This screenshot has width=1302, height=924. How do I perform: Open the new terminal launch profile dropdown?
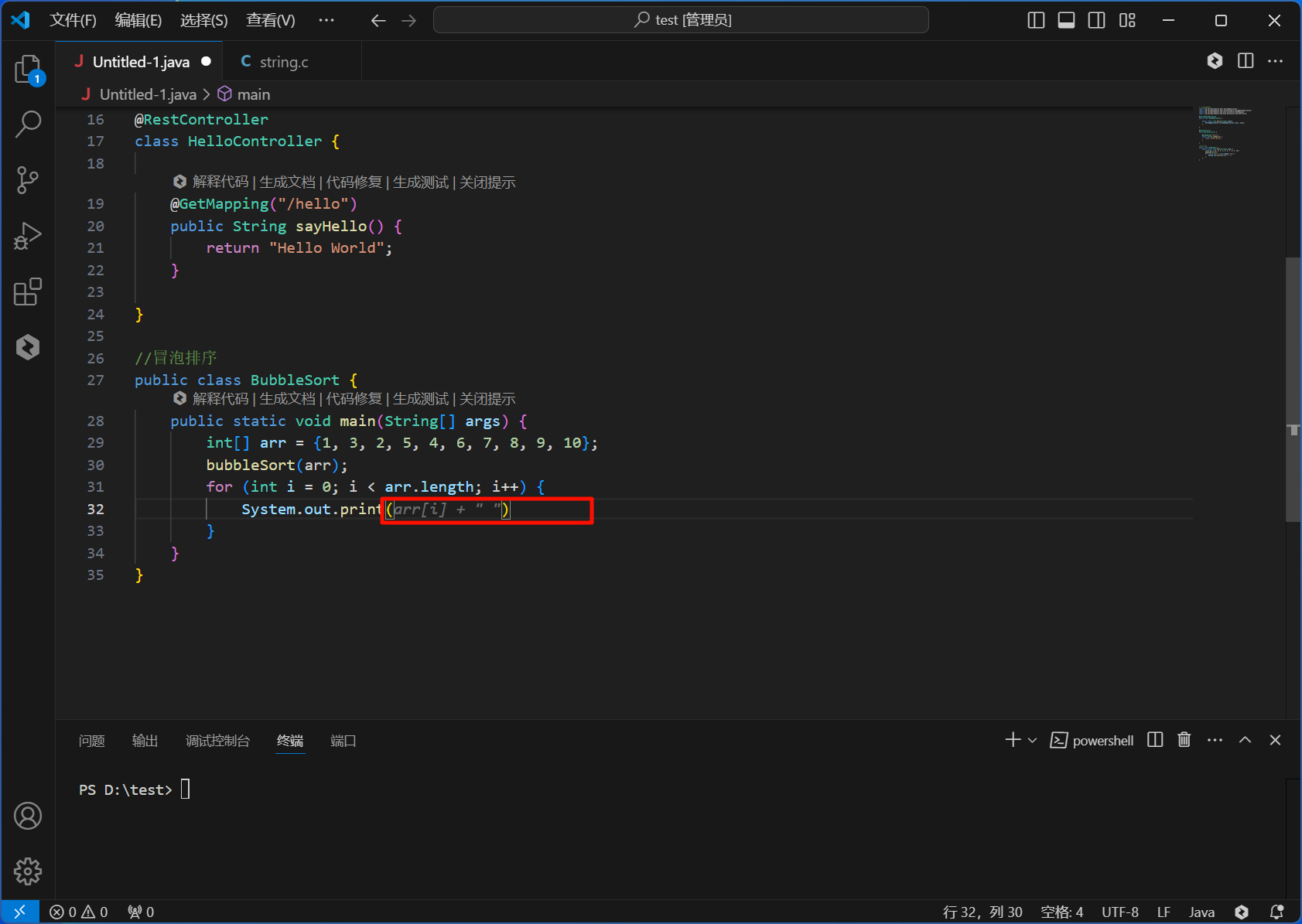click(1032, 740)
